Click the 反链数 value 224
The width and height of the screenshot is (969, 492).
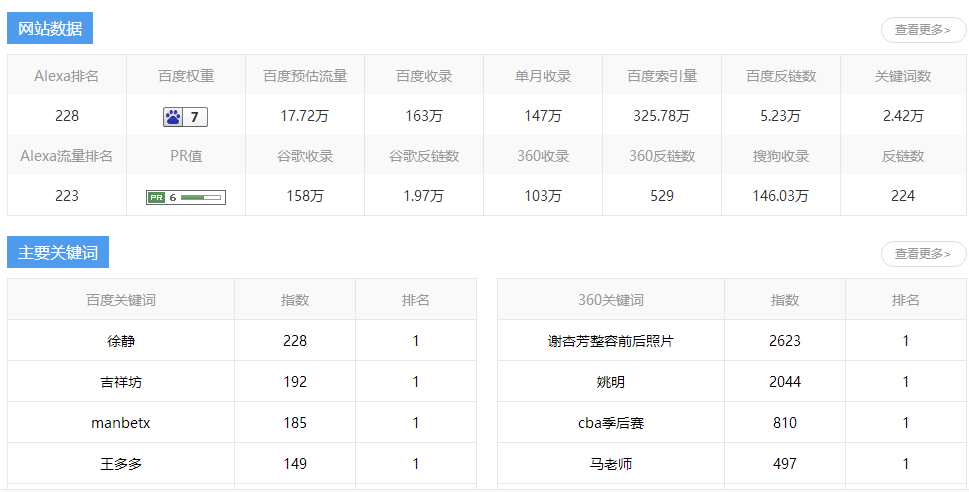[903, 196]
